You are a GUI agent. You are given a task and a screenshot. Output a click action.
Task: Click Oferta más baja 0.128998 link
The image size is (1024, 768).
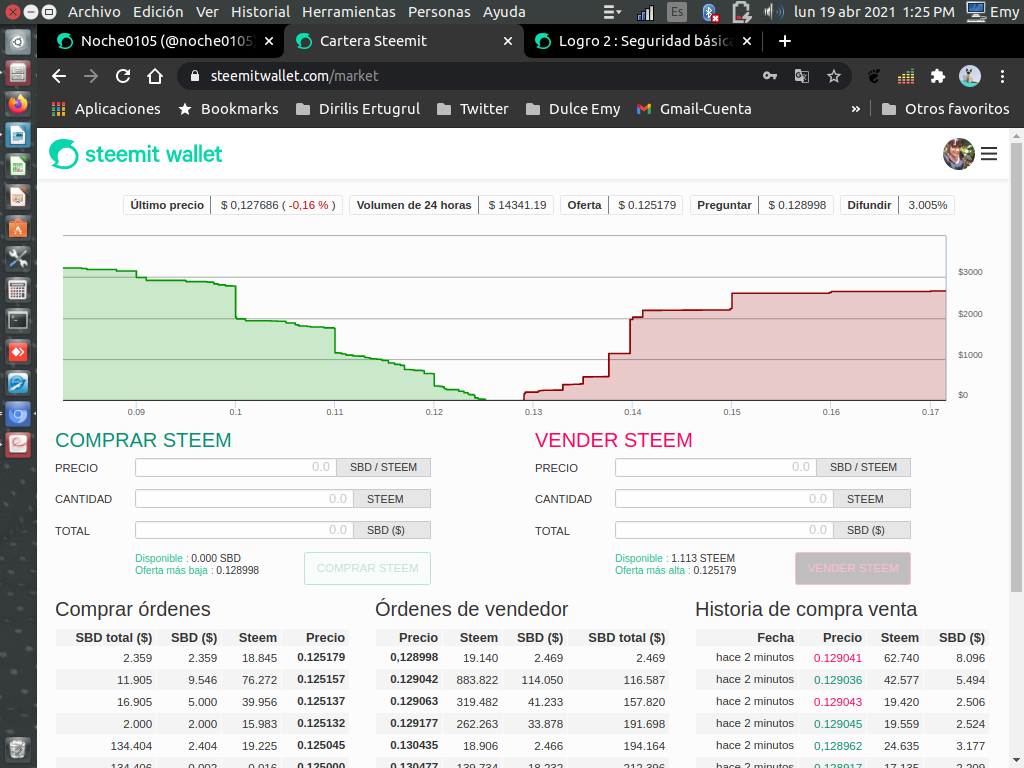click(197, 571)
